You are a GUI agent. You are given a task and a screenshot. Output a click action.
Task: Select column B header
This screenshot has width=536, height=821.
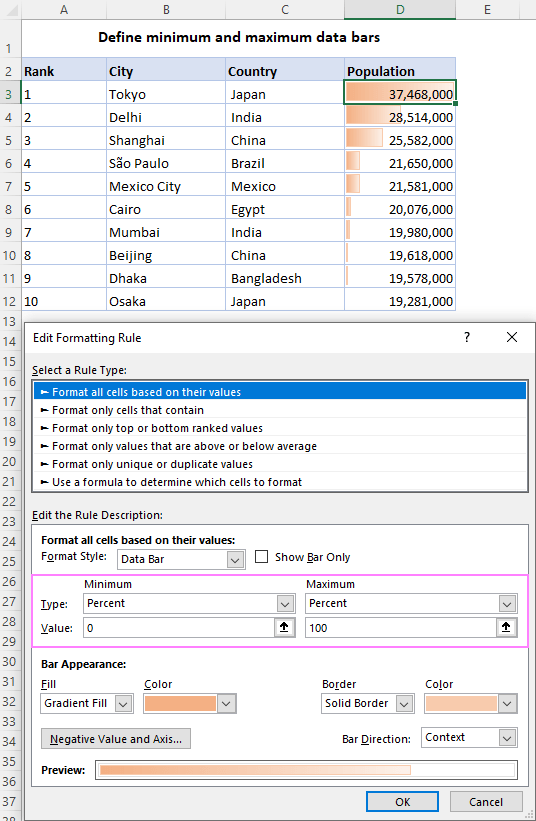(166, 9)
